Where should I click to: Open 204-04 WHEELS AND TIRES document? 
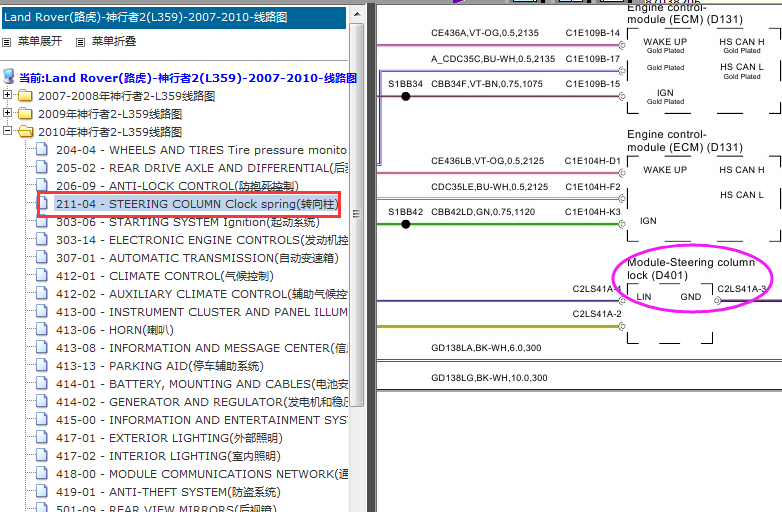tap(201, 150)
